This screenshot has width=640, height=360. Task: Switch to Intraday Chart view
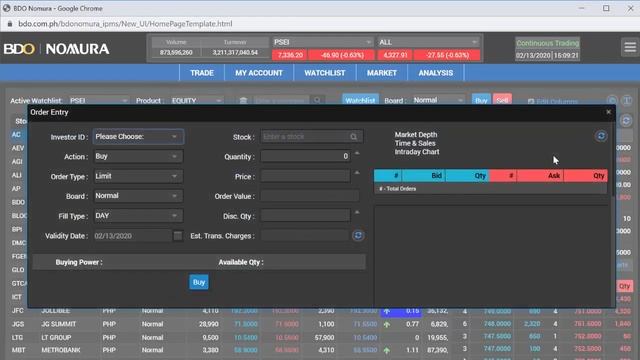click(417, 152)
